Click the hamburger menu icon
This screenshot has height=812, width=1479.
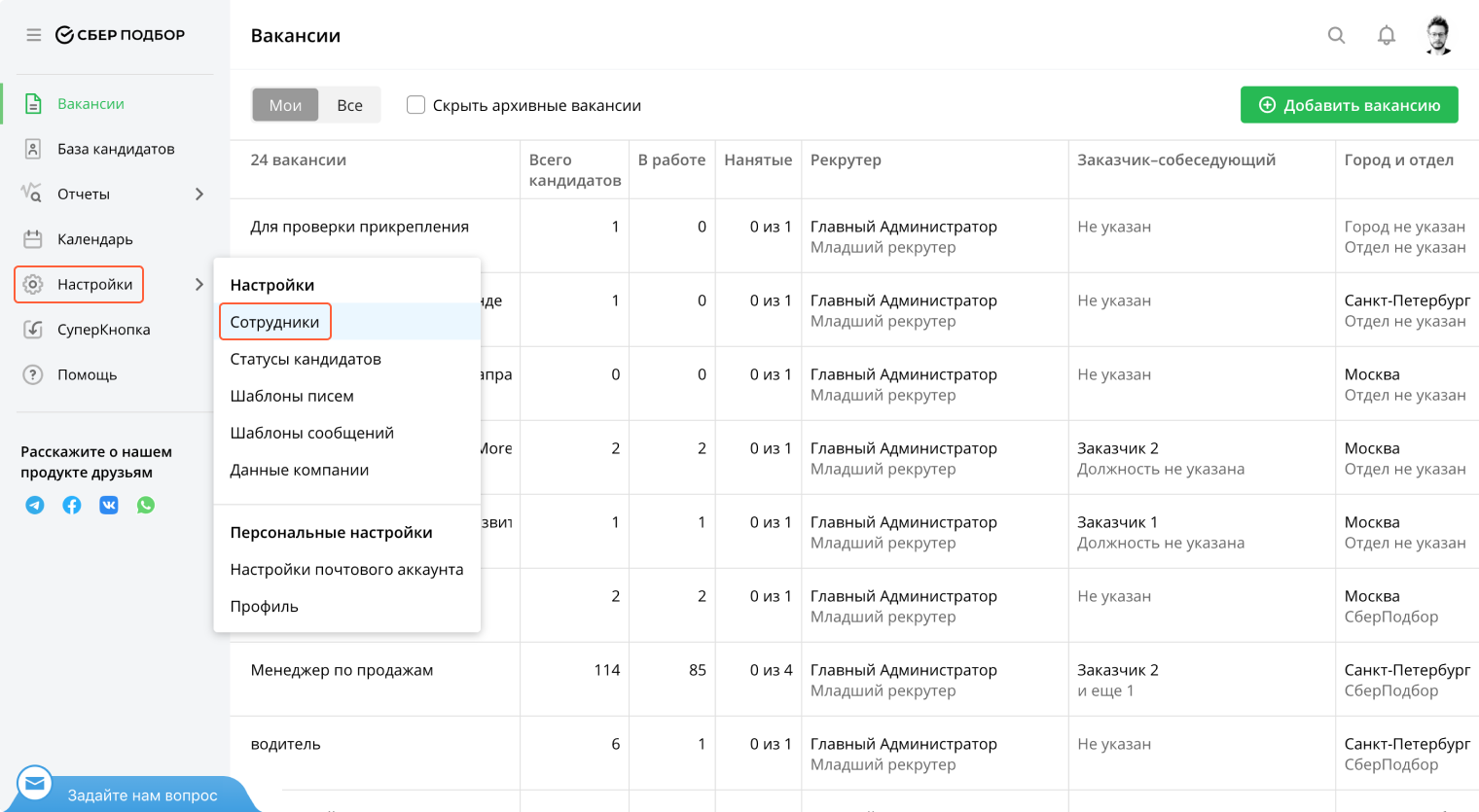(34, 35)
